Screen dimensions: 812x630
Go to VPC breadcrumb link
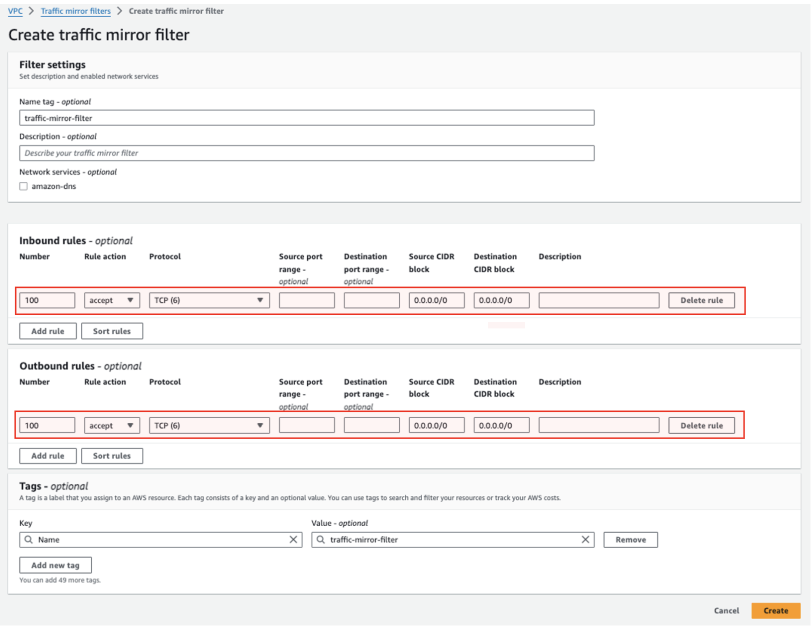[14, 10]
